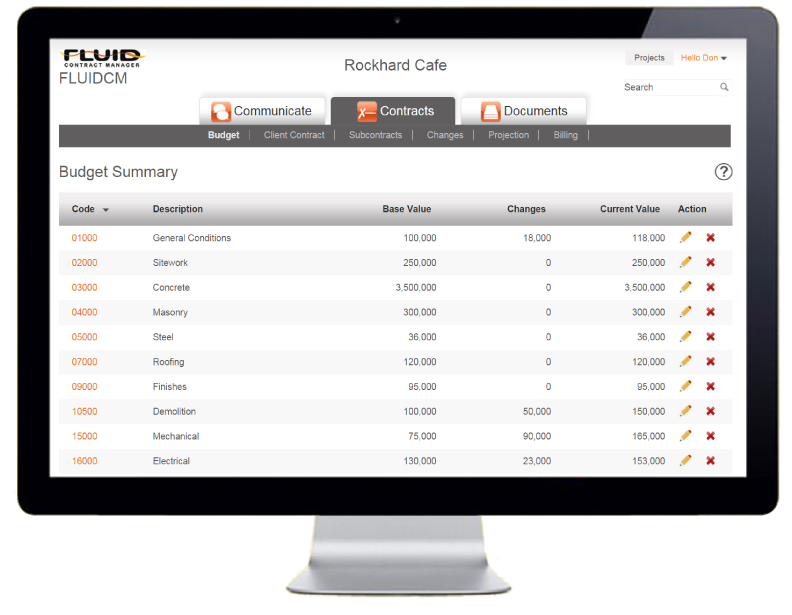Edit the Steel budget entry
This screenshot has height=615, width=792.
coord(685,336)
